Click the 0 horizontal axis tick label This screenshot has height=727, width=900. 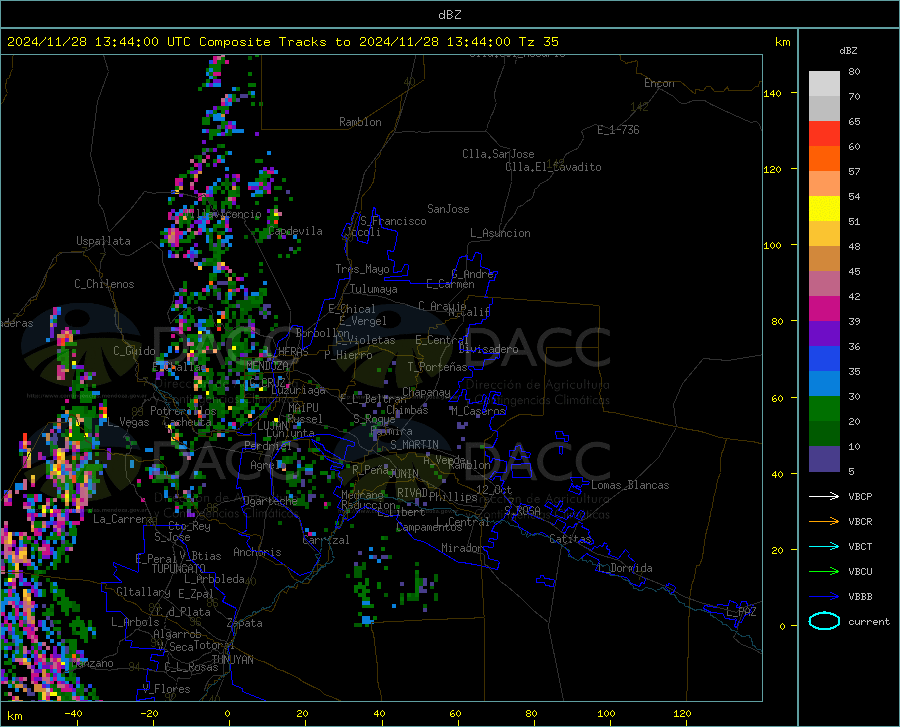228,713
